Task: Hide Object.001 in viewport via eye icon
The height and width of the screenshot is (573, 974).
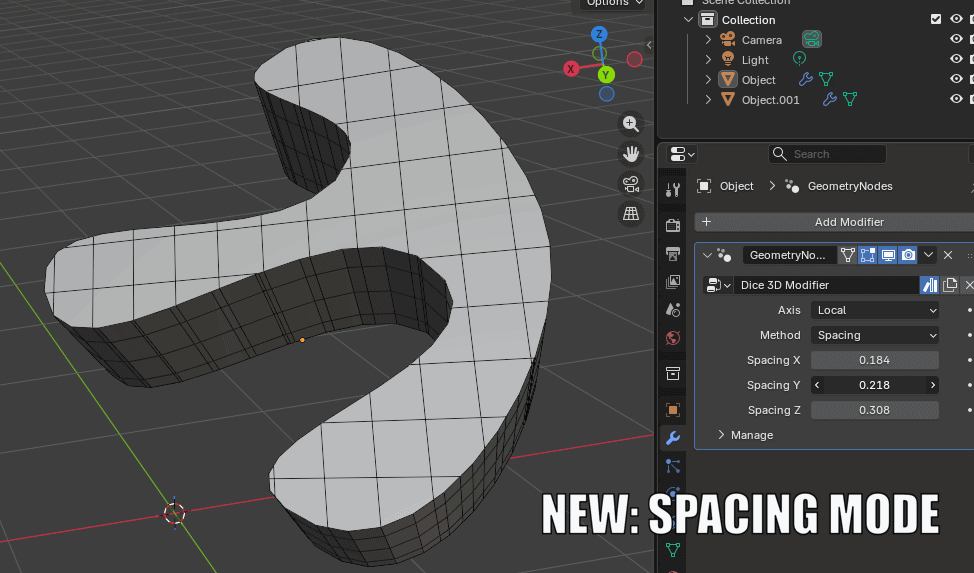Action: 956,99
